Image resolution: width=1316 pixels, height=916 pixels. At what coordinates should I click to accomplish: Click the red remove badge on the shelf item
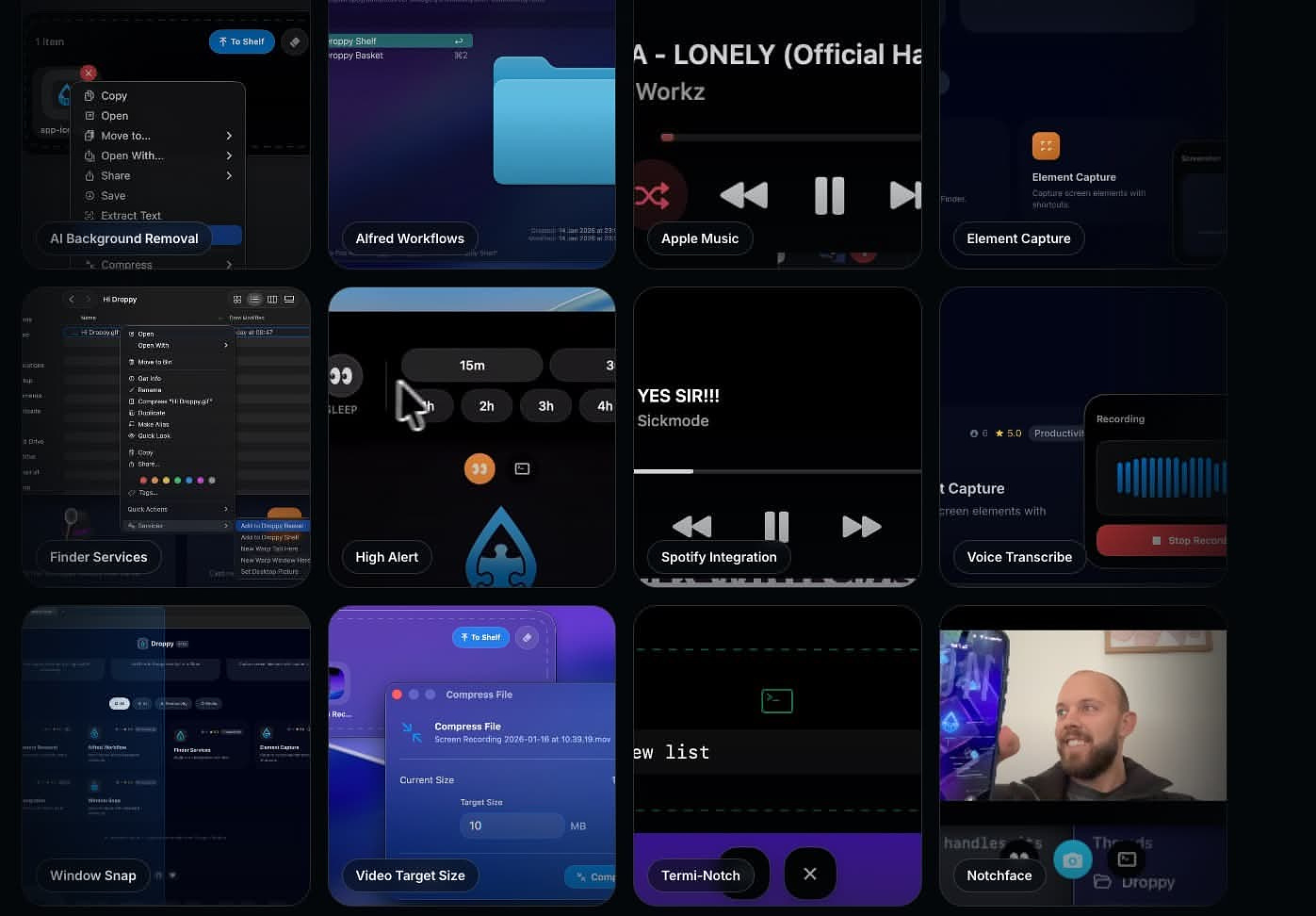(89, 73)
